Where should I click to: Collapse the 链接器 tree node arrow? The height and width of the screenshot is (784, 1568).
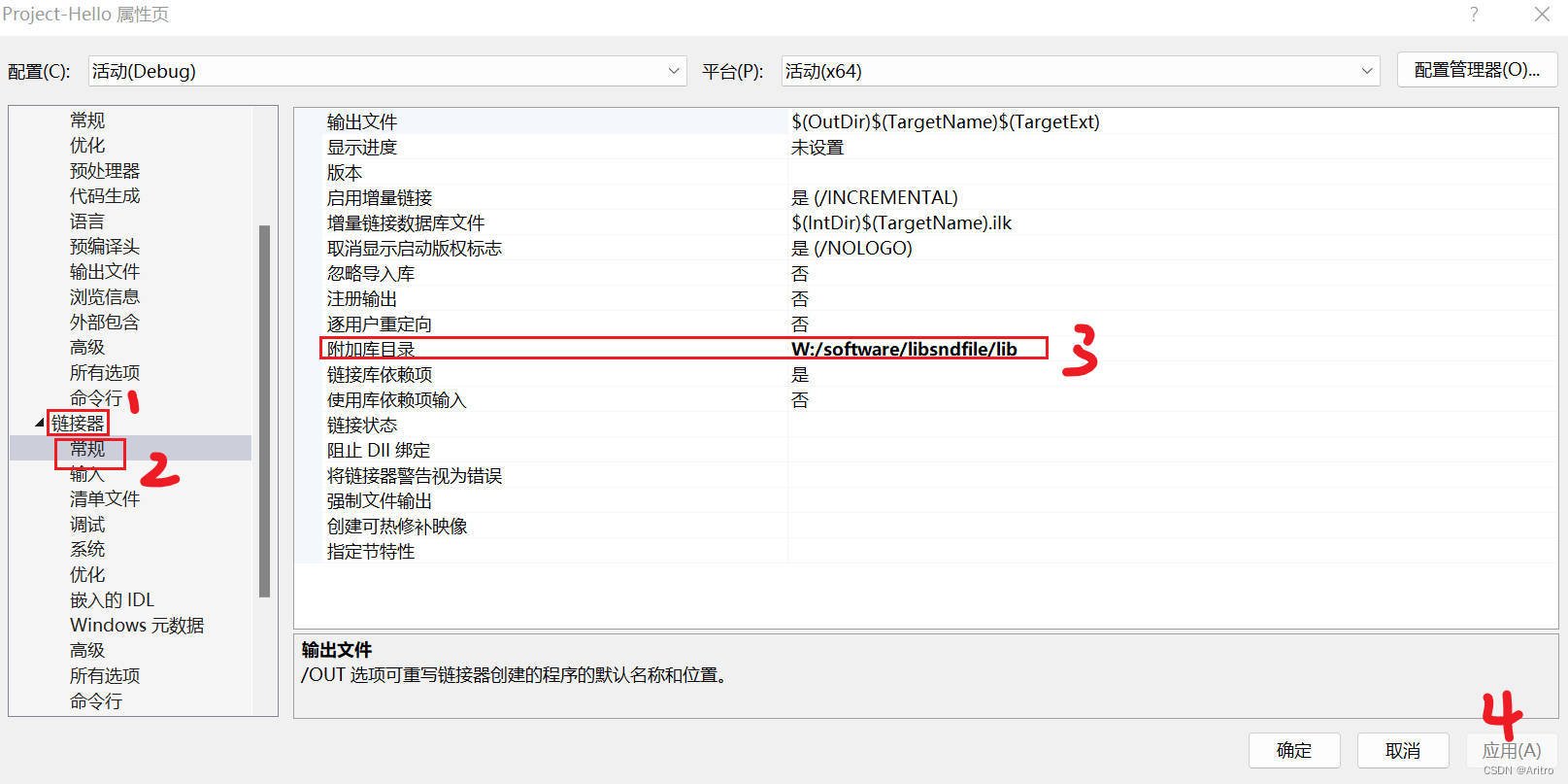[x=40, y=423]
